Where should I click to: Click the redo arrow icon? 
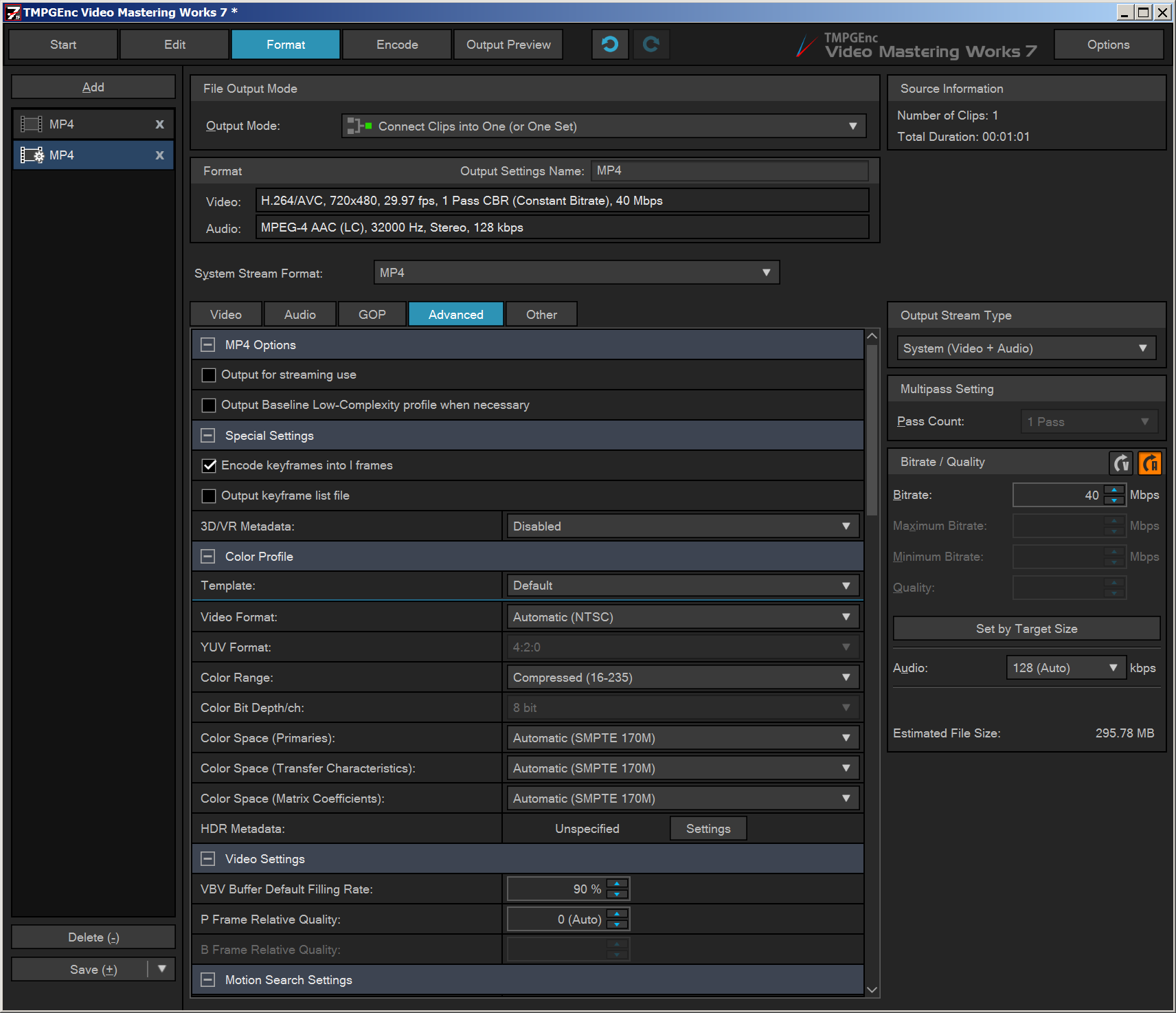651,45
